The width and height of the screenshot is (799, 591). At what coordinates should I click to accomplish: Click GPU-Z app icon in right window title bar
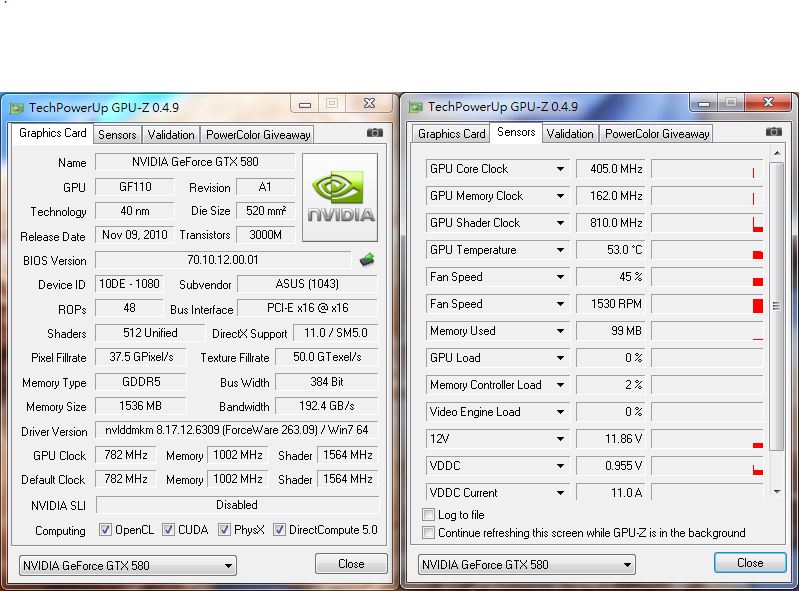pos(416,107)
